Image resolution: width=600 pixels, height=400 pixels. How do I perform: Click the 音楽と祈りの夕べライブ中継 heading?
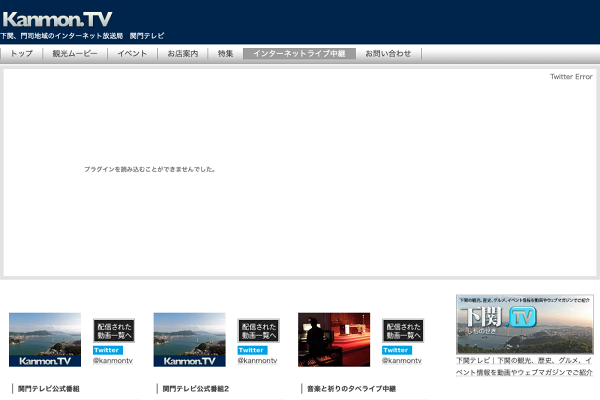click(x=351, y=389)
